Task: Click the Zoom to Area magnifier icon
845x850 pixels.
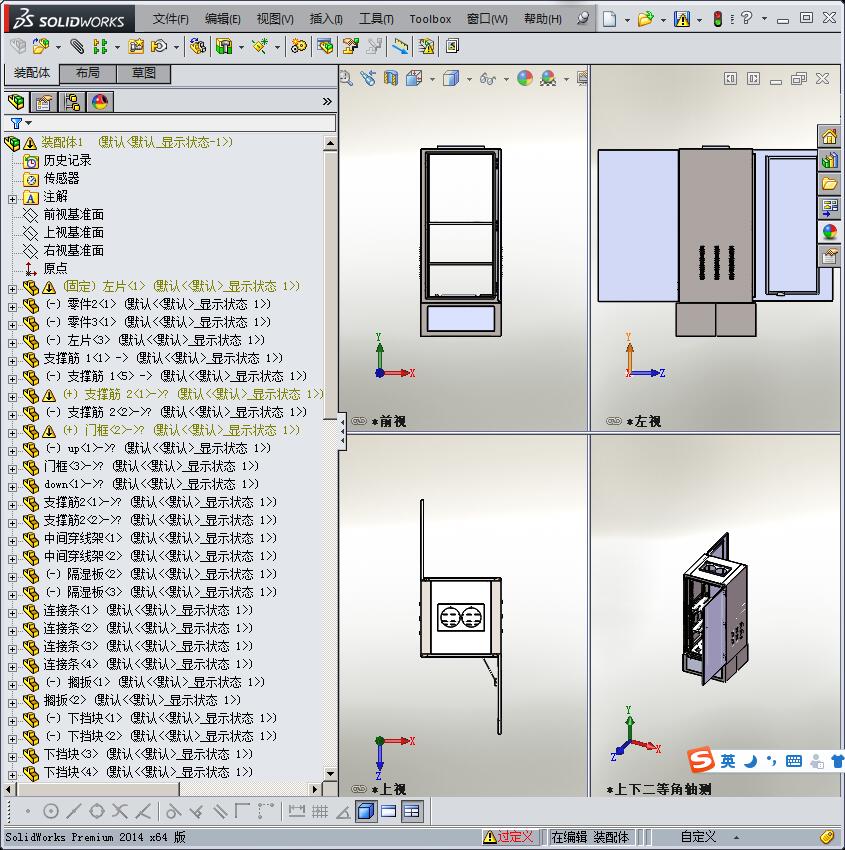Action: tap(346, 79)
